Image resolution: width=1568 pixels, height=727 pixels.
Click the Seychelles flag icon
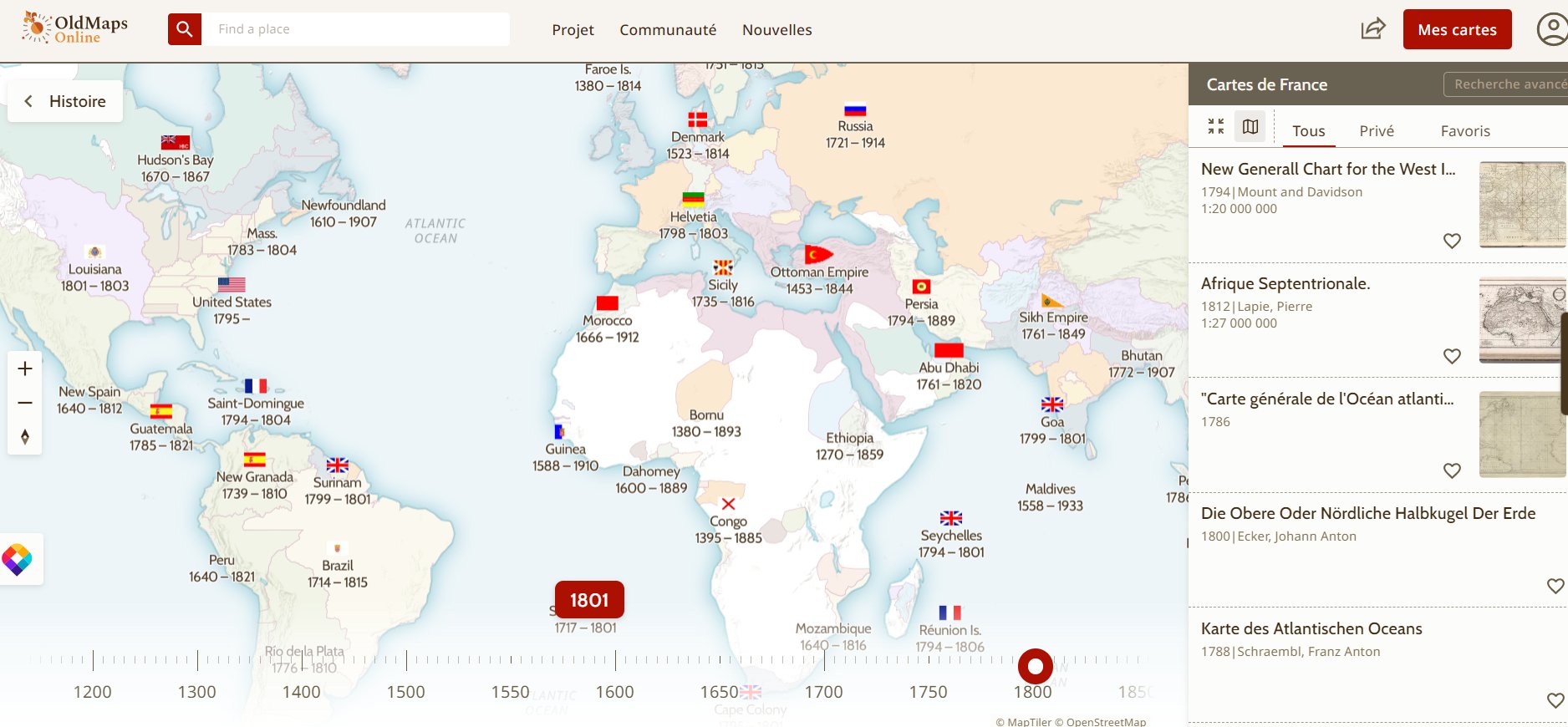coord(951,518)
